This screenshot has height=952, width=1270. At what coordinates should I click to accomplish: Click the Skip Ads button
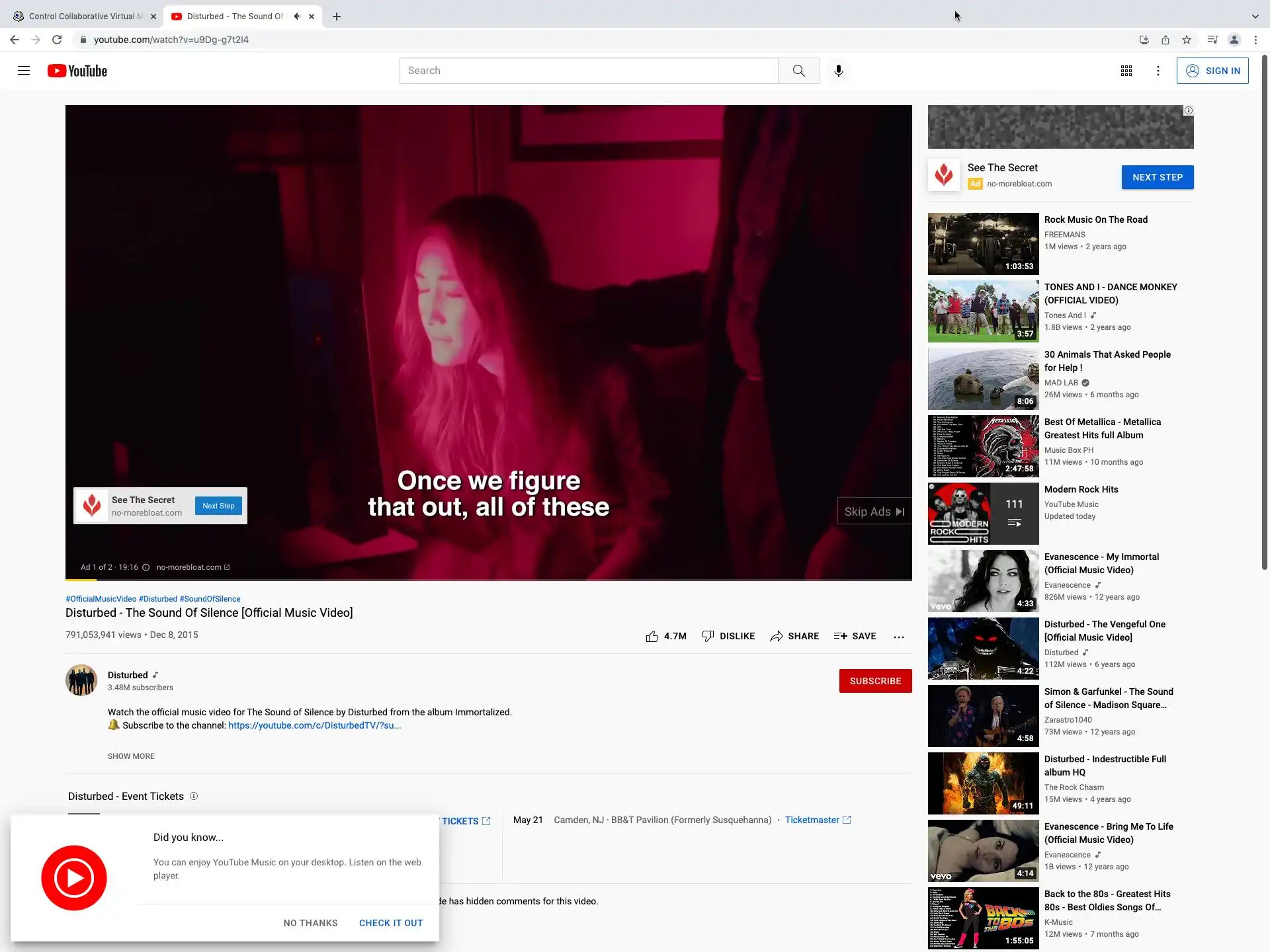tap(874, 512)
